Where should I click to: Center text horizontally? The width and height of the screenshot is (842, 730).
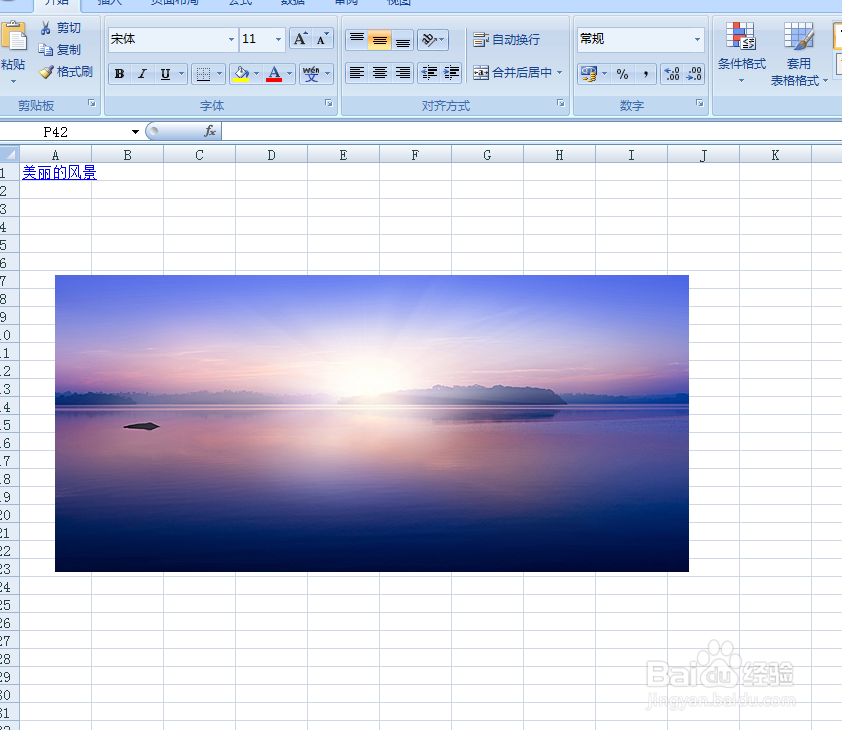(380, 73)
